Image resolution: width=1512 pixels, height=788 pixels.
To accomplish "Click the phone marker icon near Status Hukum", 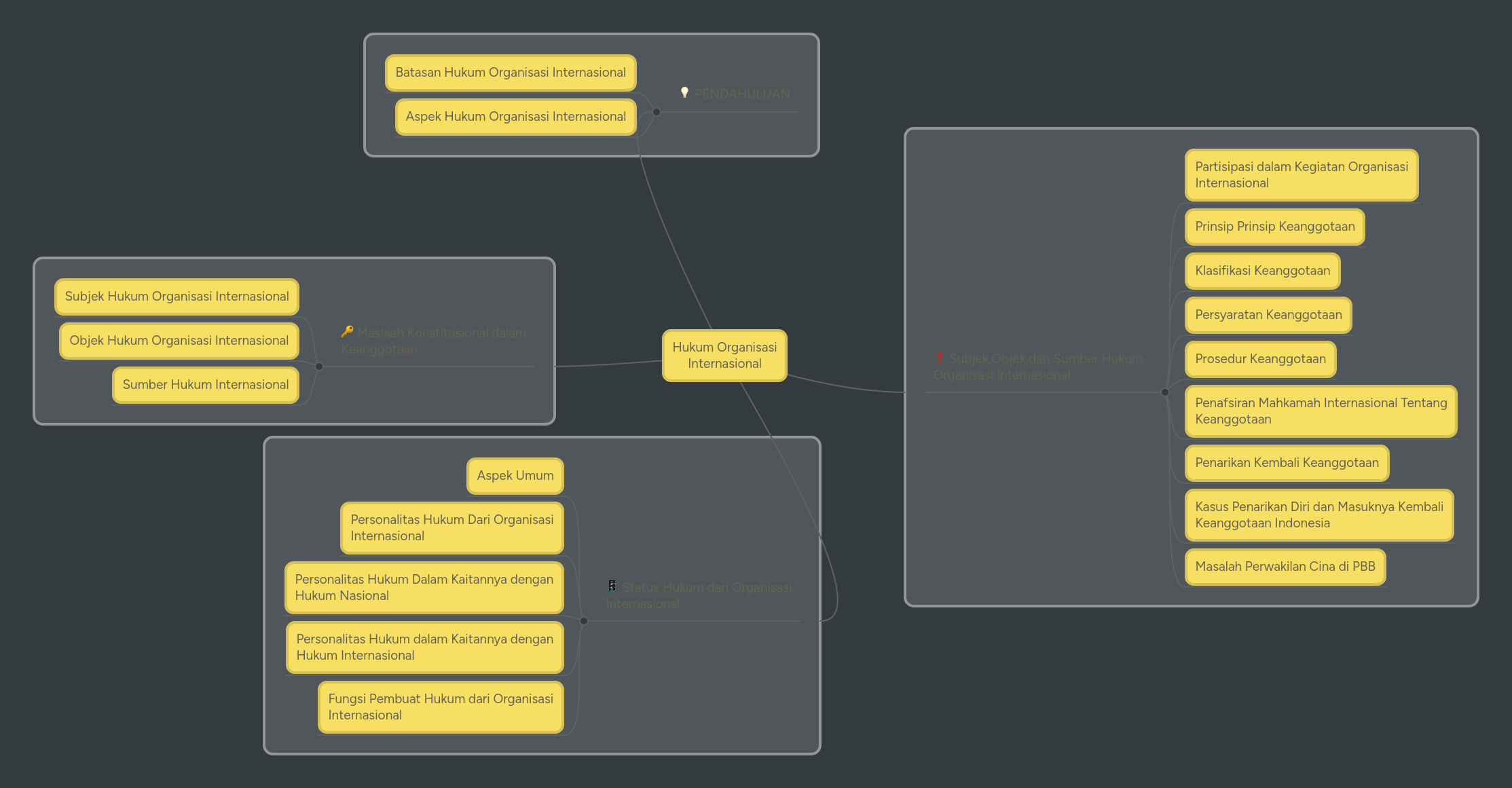I will (x=612, y=586).
